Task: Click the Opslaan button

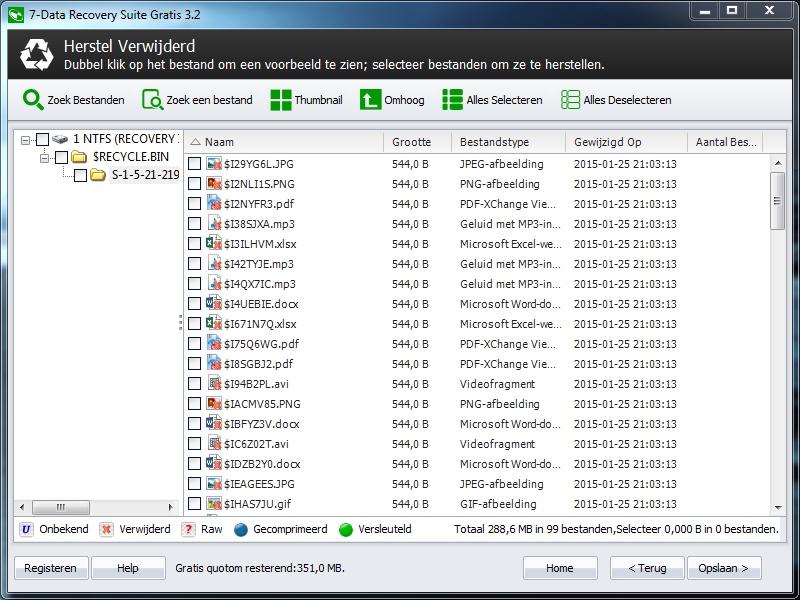Action: (724, 568)
